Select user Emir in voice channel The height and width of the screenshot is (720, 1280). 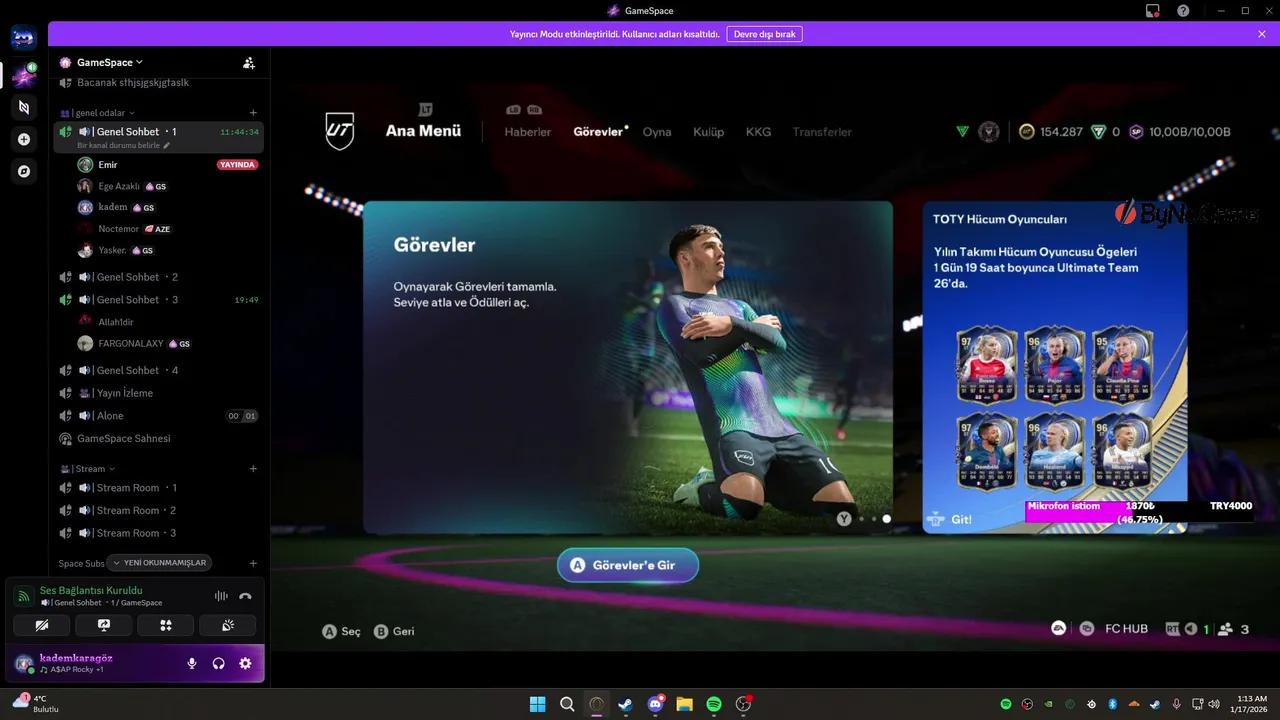coord(168,164)
